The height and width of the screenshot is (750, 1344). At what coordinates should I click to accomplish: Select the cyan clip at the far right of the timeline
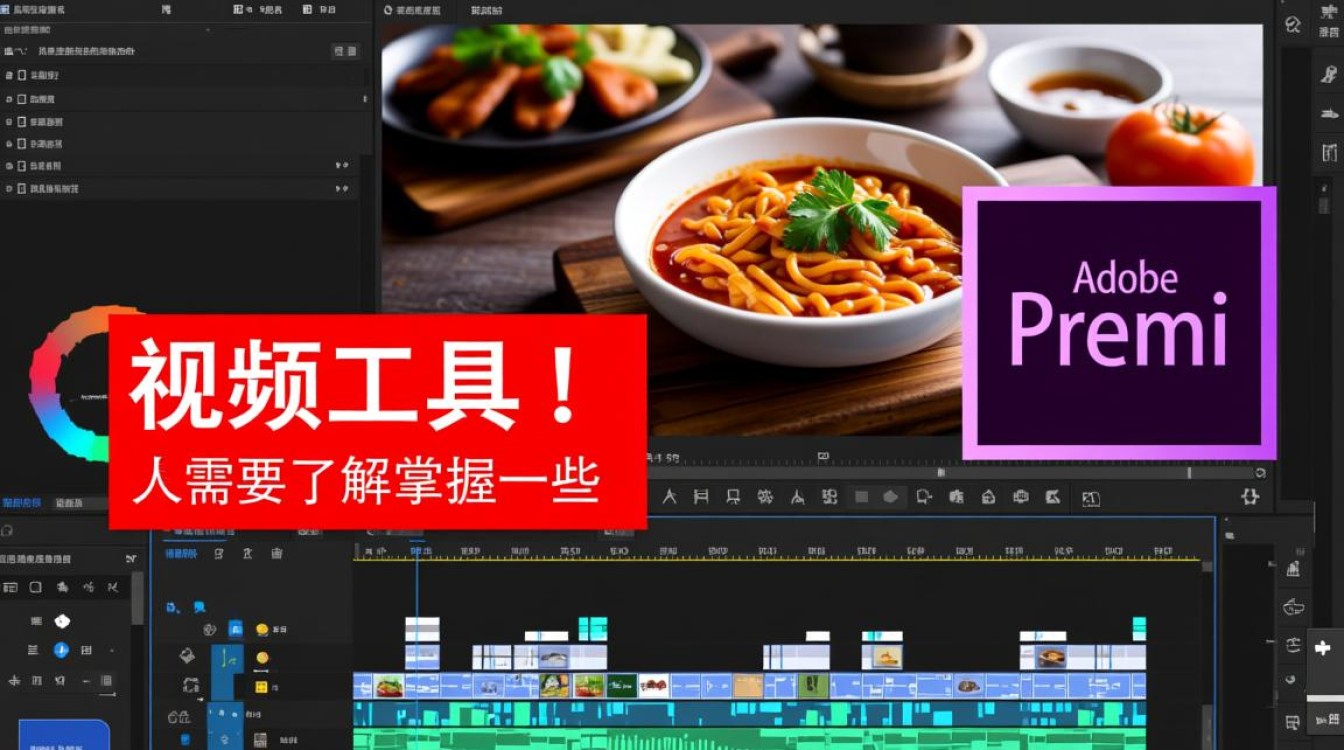pyautogui.click(x=1139, y=628)
